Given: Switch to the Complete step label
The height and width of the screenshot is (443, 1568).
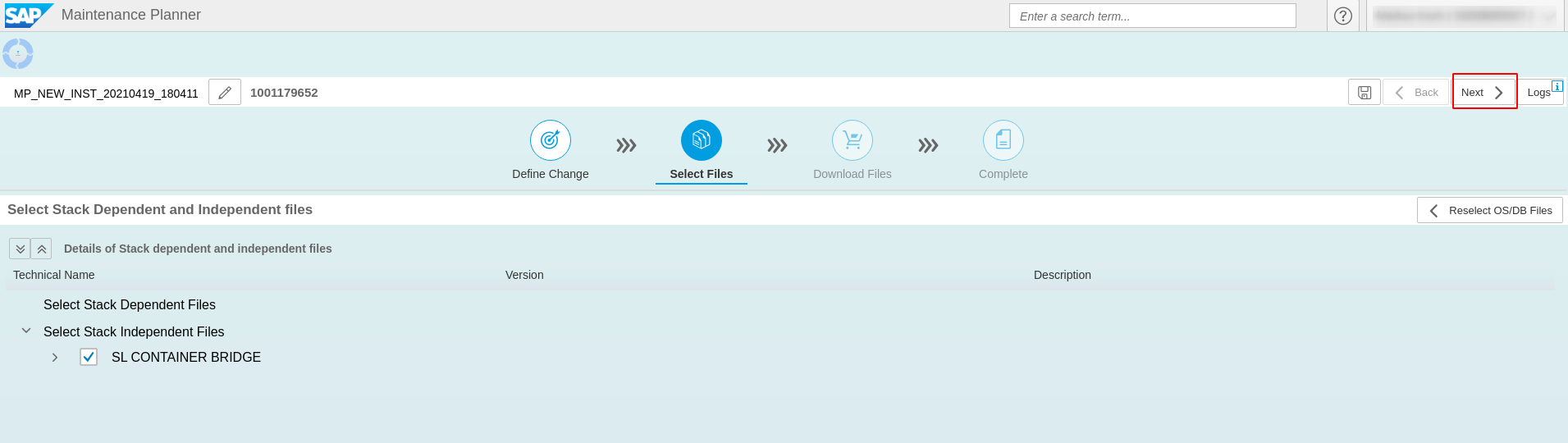Looking at the screenshot, I should click(x=1003, y=174).
